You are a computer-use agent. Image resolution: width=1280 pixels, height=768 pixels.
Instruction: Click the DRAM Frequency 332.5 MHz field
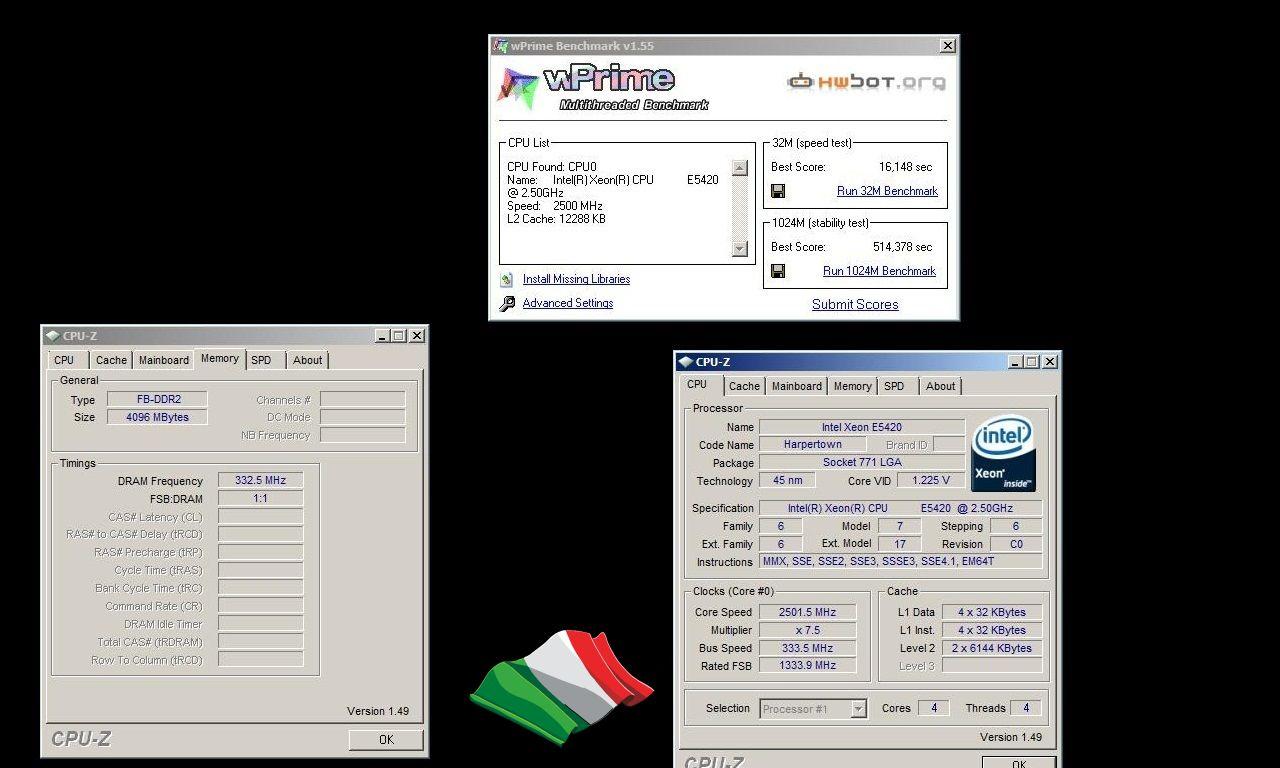click(260, 481)
